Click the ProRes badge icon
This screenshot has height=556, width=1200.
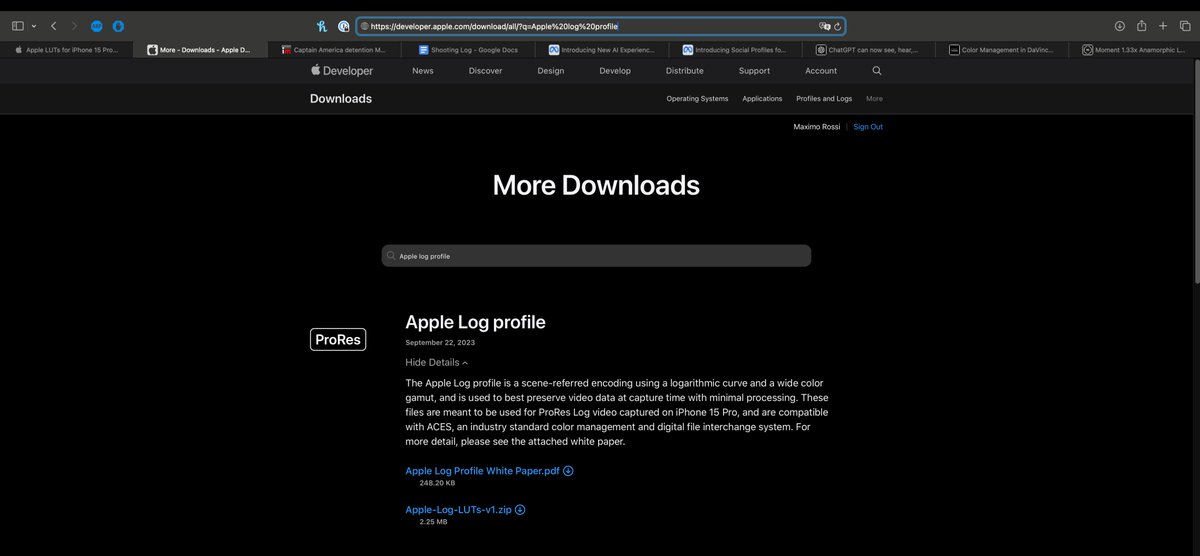338,340
